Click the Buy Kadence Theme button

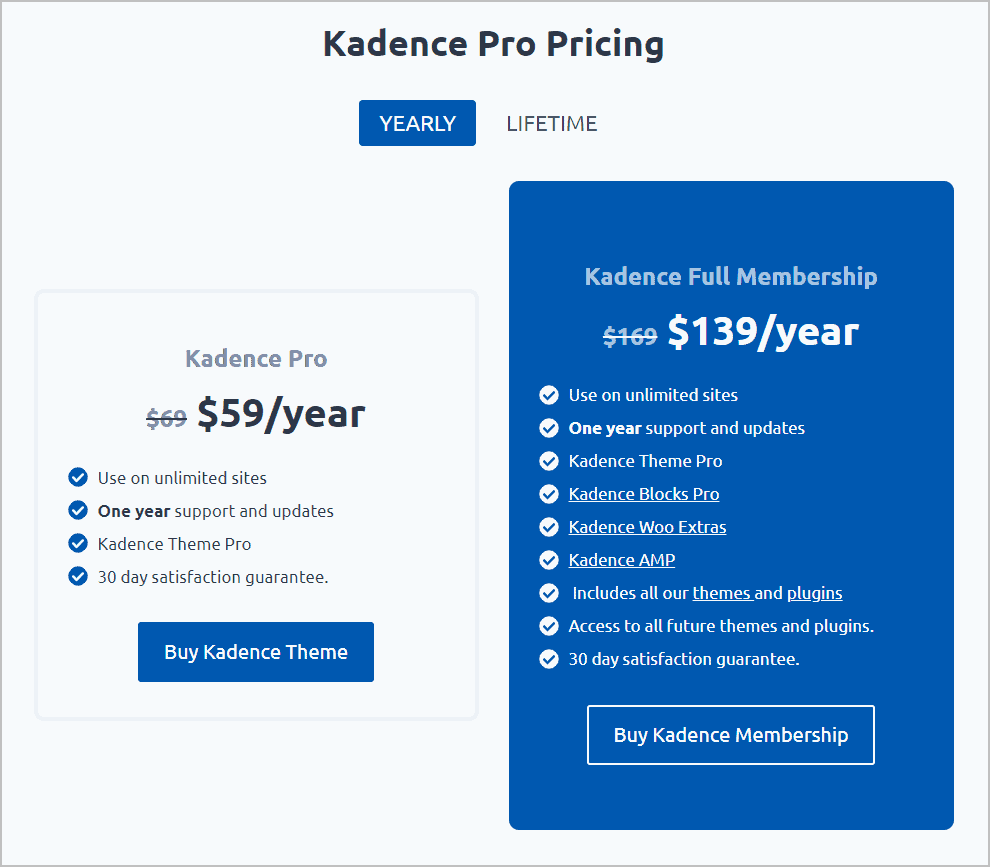(255, 651)
